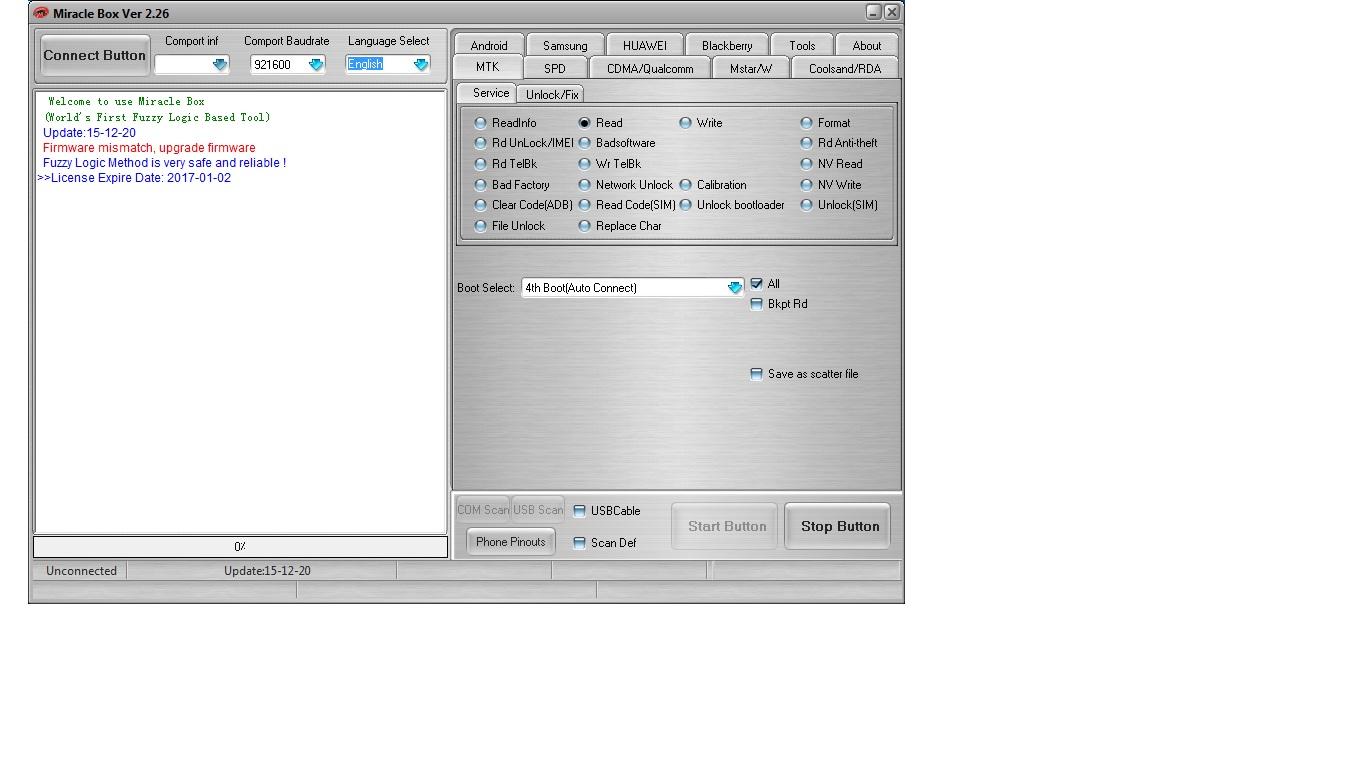Choose the Read Code(SIM) option
The height and width of the screenshot is (768, 1366).
click(x=627, y=205)
